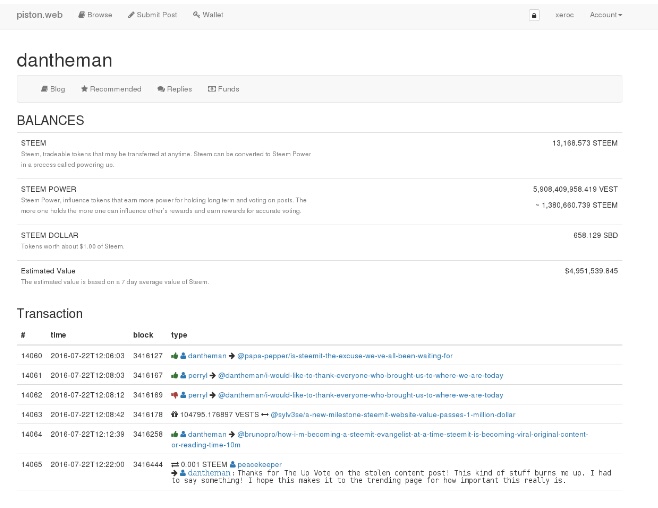Open the Wallet page

(208, 15)
